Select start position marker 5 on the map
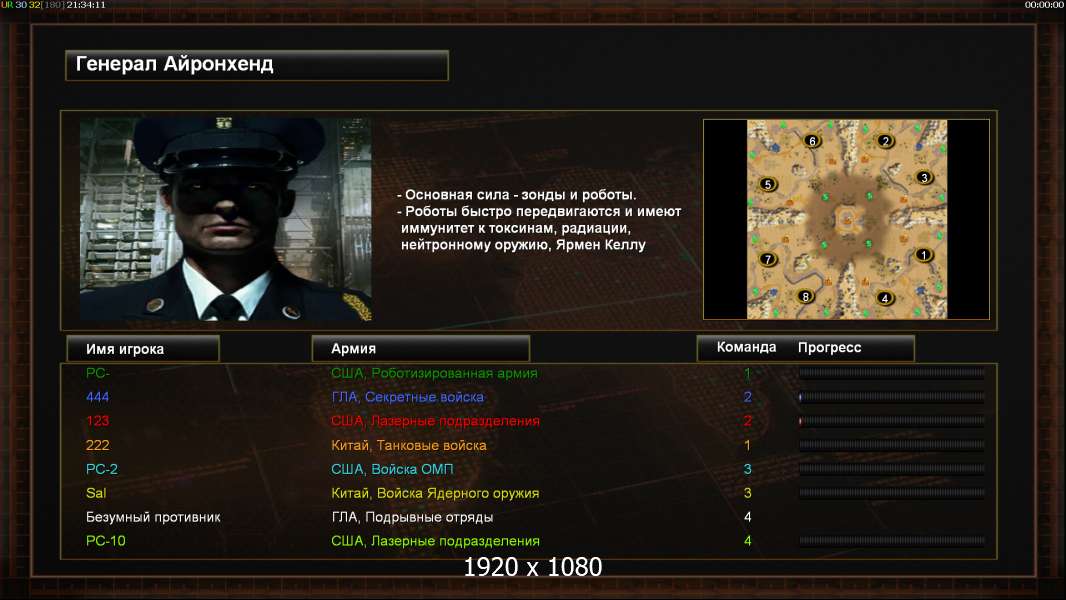Image resolution: width=1066 pixels, height=600 pixels. tap(768, 184)
